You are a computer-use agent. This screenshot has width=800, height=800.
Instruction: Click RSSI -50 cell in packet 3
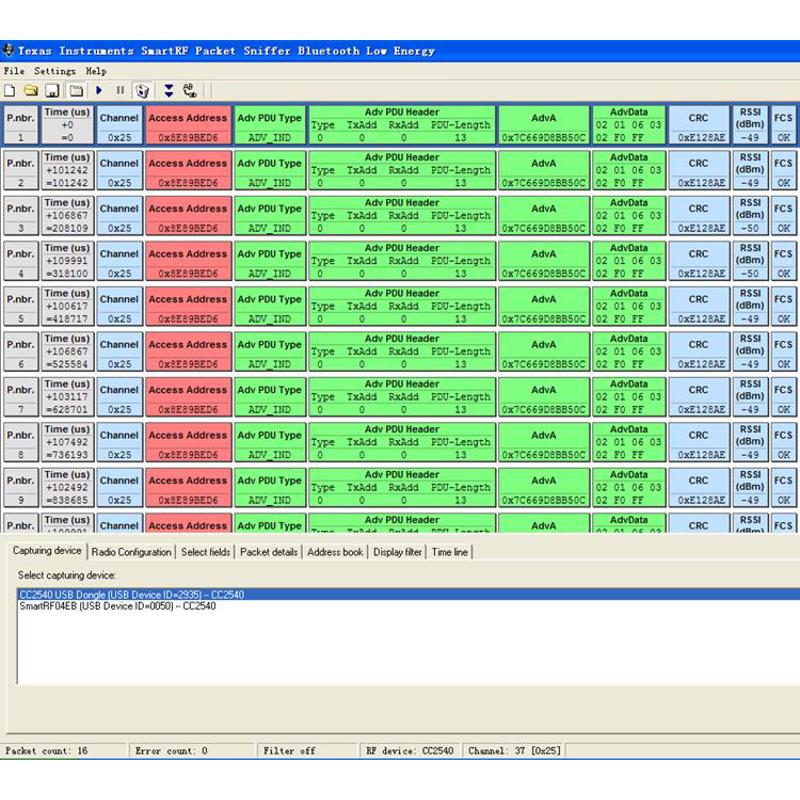(750, 215)
